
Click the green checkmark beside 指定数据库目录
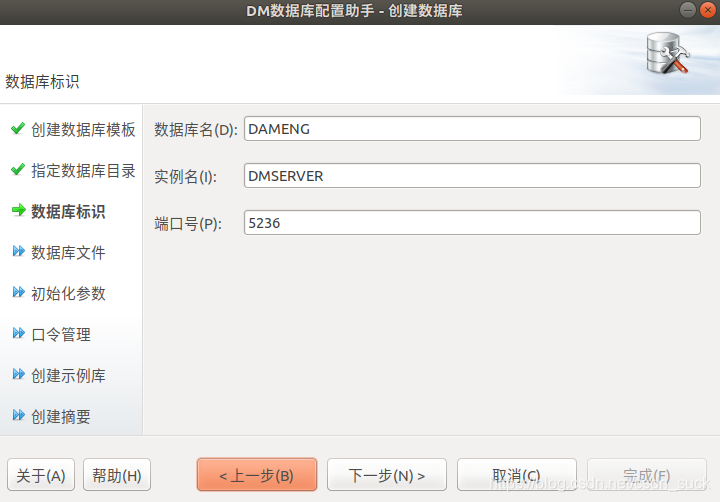18,169
